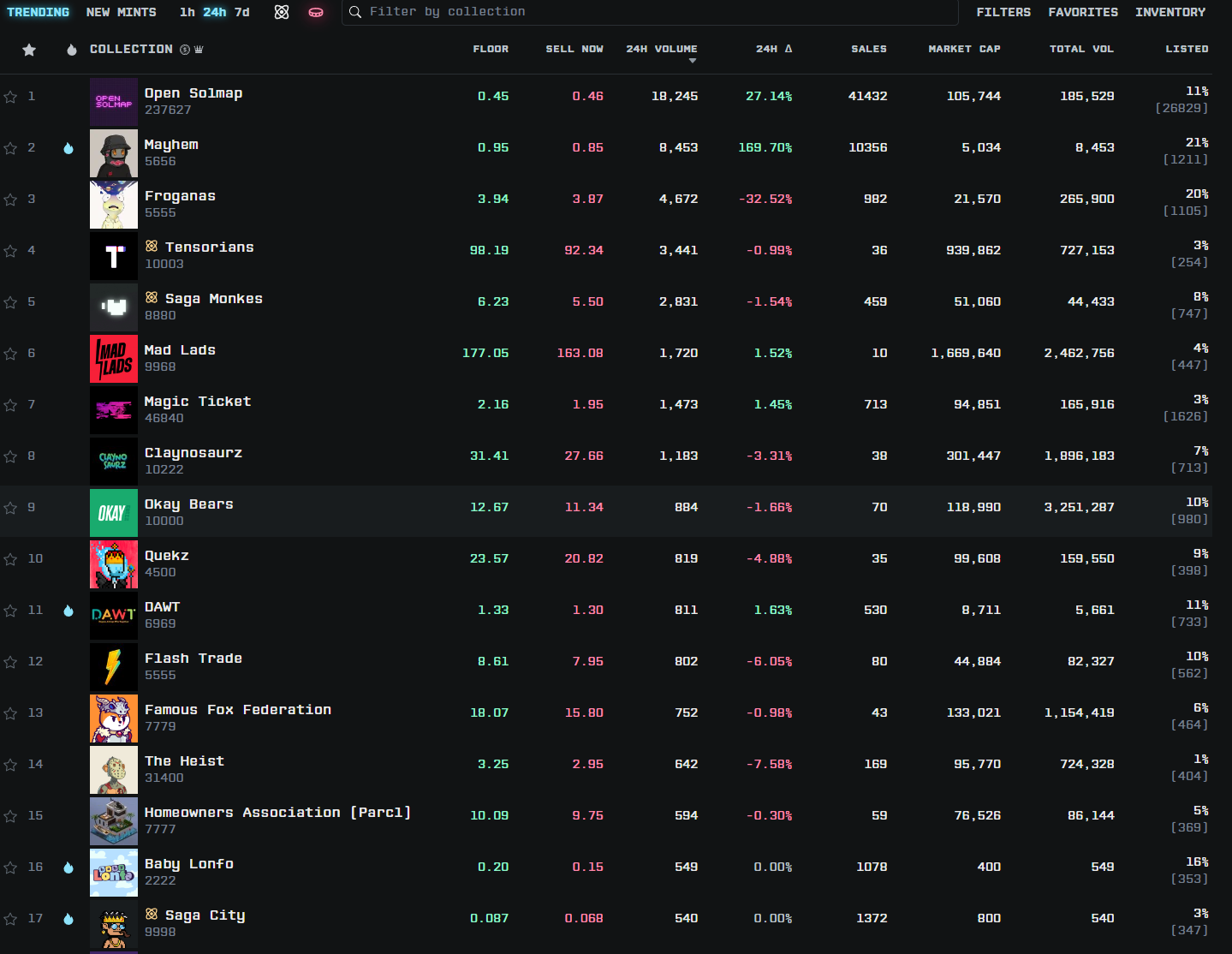Switch to the NEW MINTS tab
Image resolution: width=1232 pixels, height=954 pixels.
coord(122,12)
